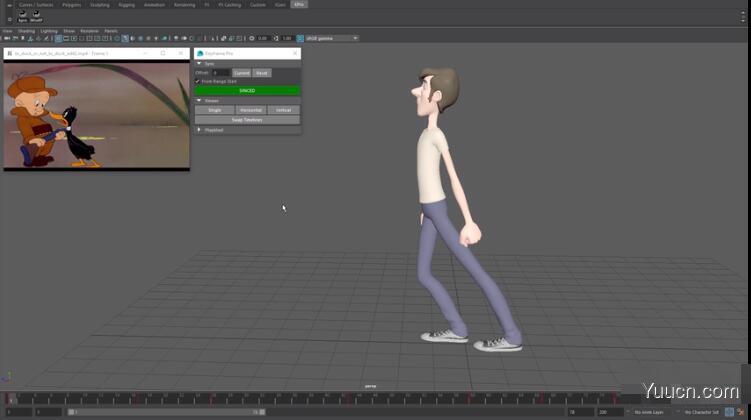The image size is (751, 420).
Task: Toggle Screen Space Ambient Occlusion icon
Action: [176, 38]
